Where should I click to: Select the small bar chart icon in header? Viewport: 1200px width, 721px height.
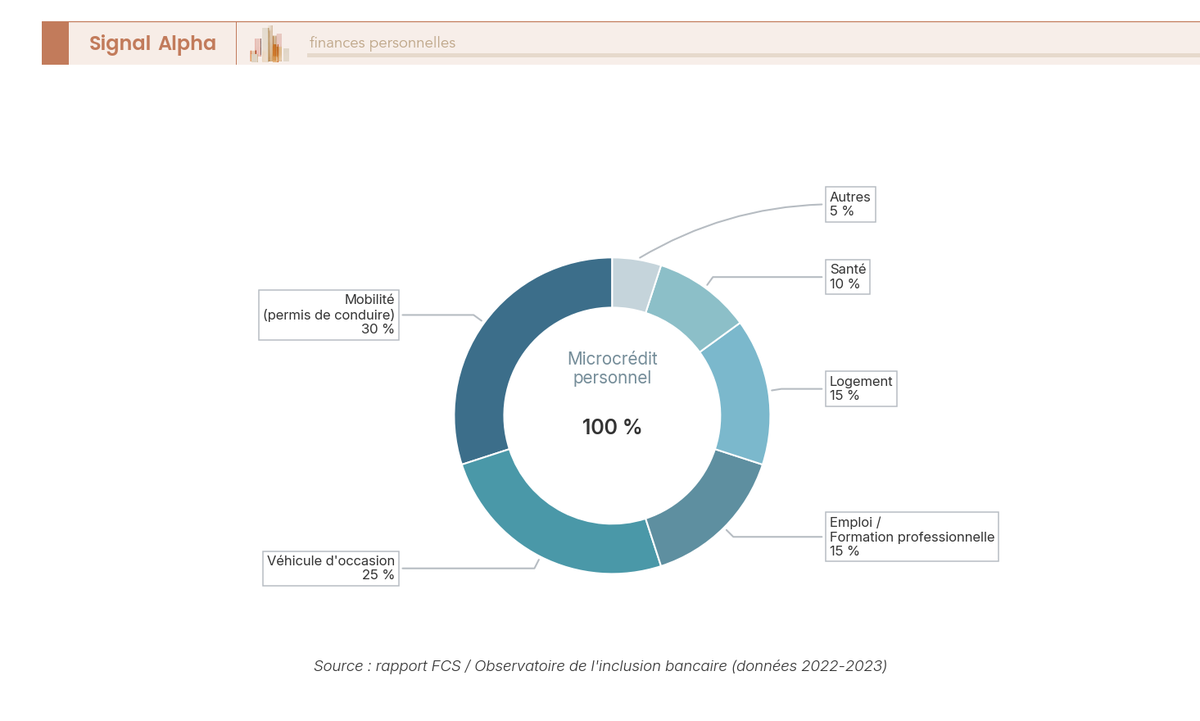pyautogui.click(x=267, y=43)
